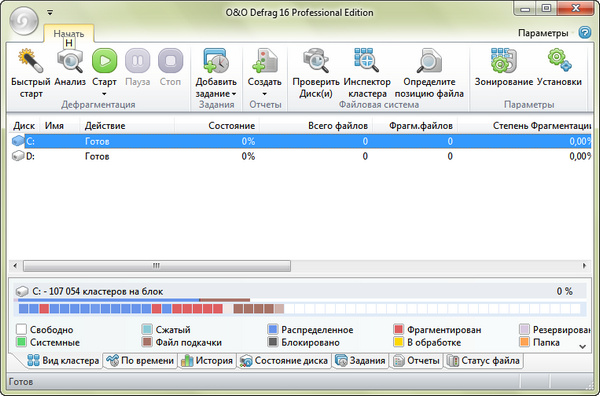Viewport: 600px width, 396px height.
Task: Switch to По времени tab
Action: [x=140, y=360]
